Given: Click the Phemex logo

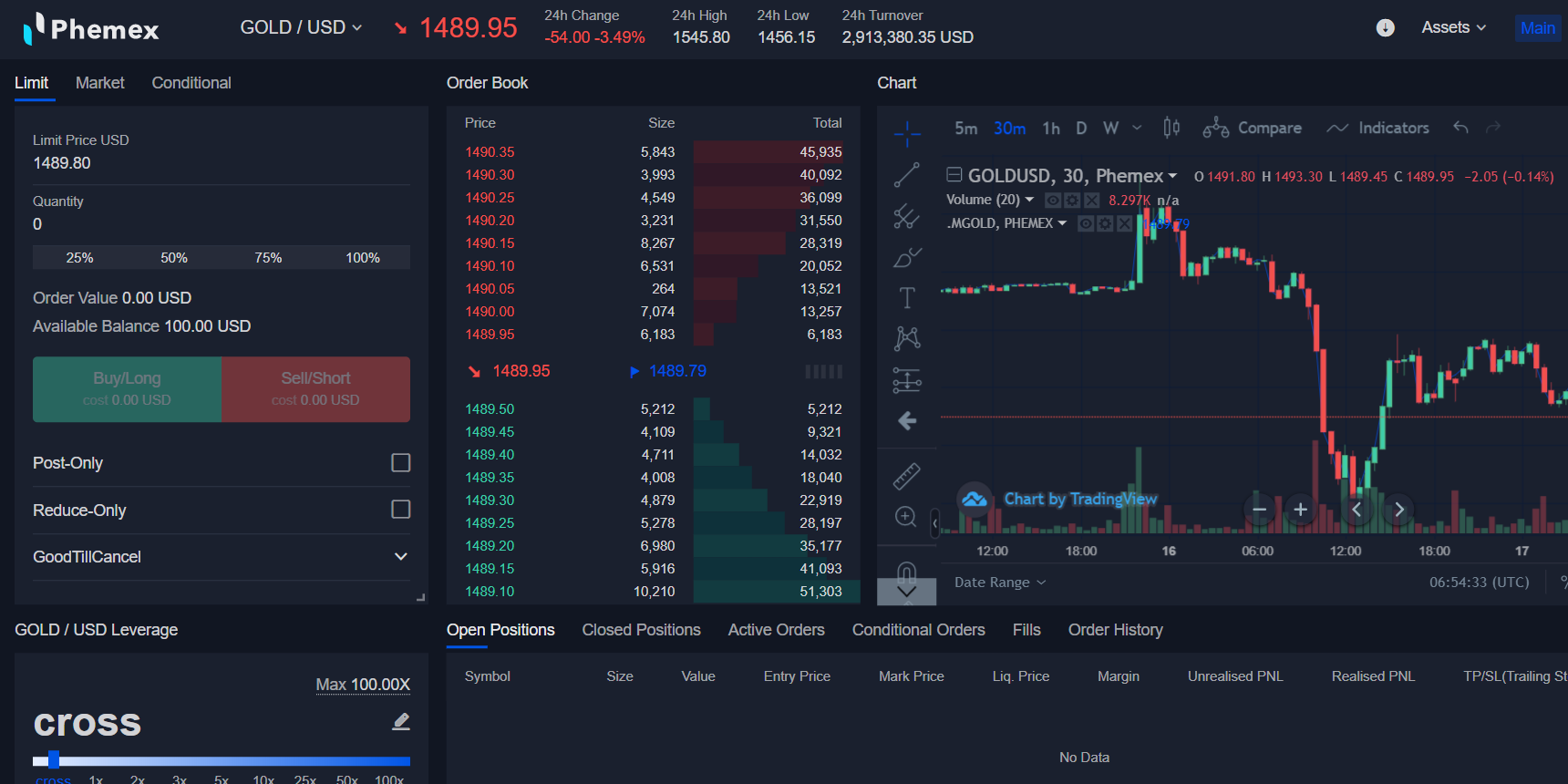Looking at the screenshot, I should pos(91,28).
